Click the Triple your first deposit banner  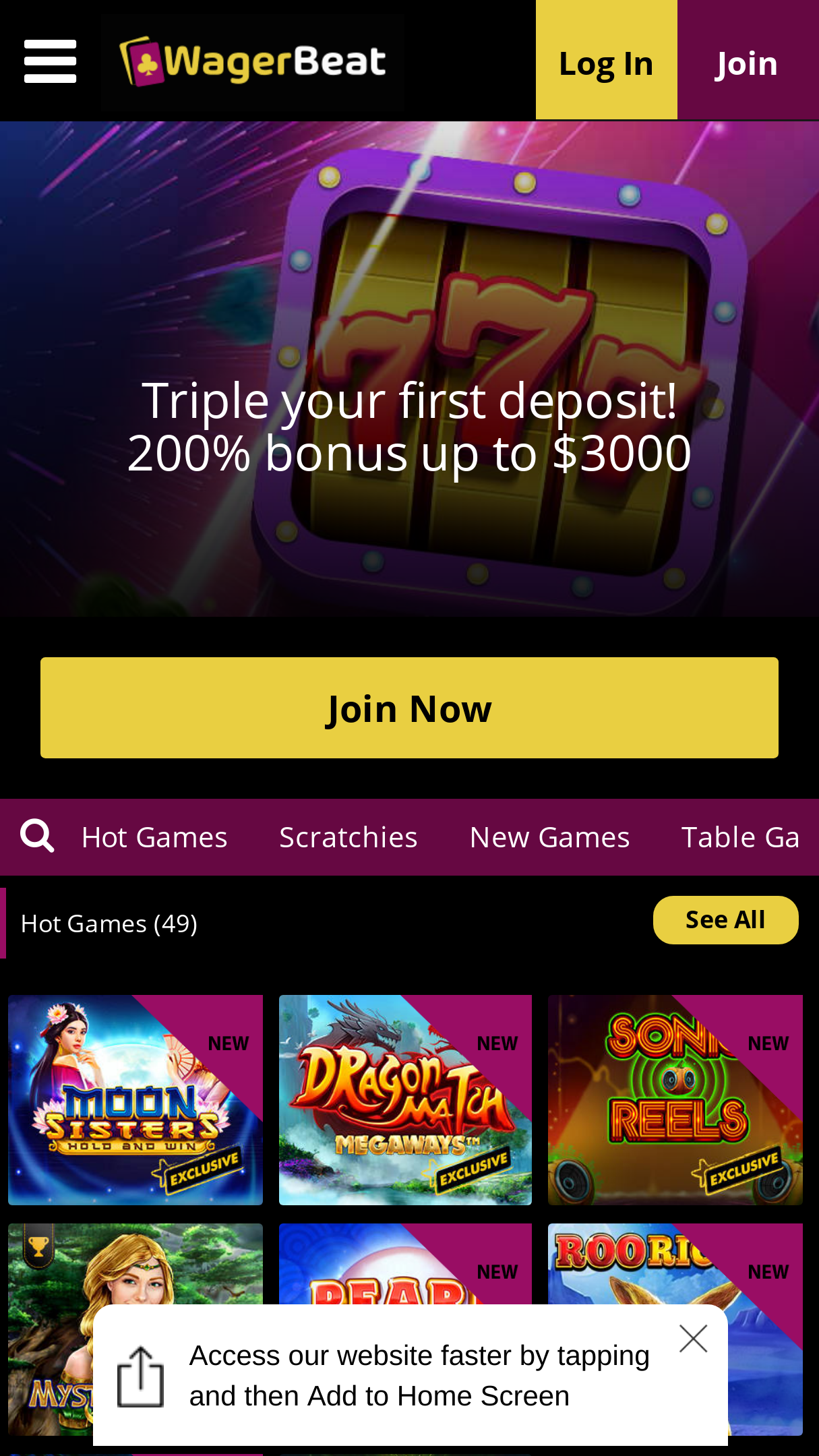click(409, 369)
